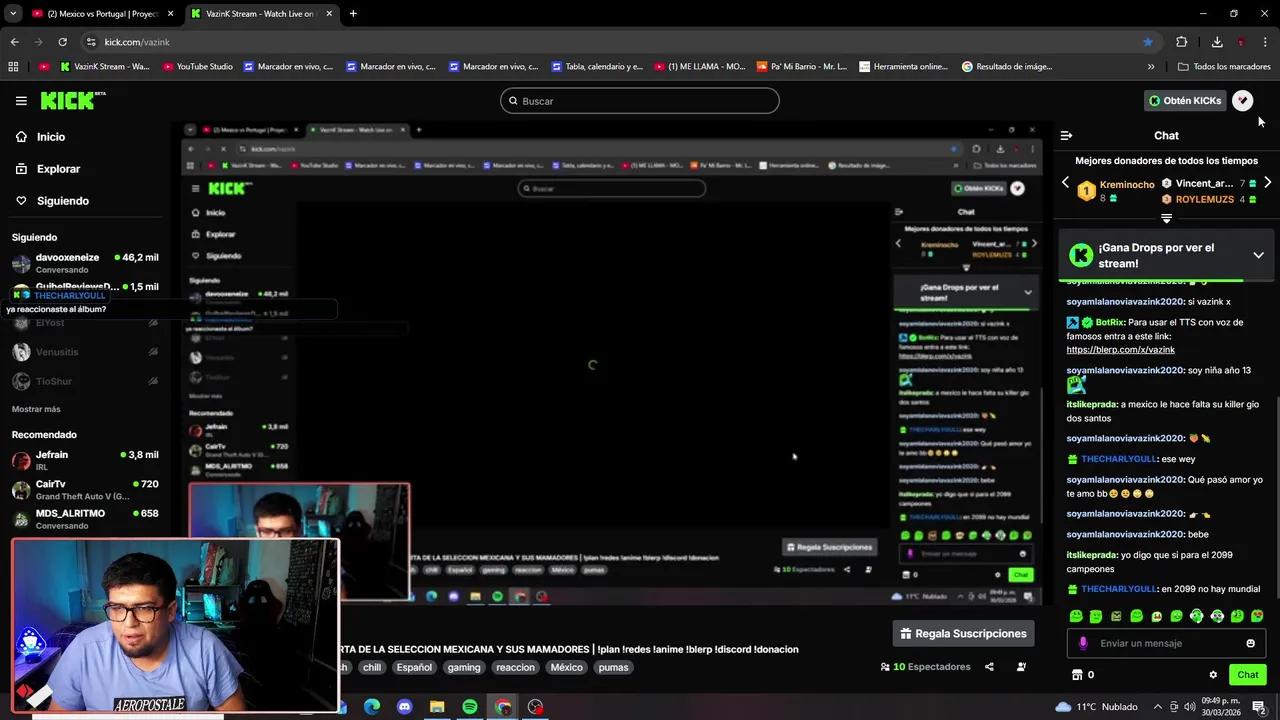Open blerp.com link in chat
Screen dimensions: 1280x720
coord(1120,350)
